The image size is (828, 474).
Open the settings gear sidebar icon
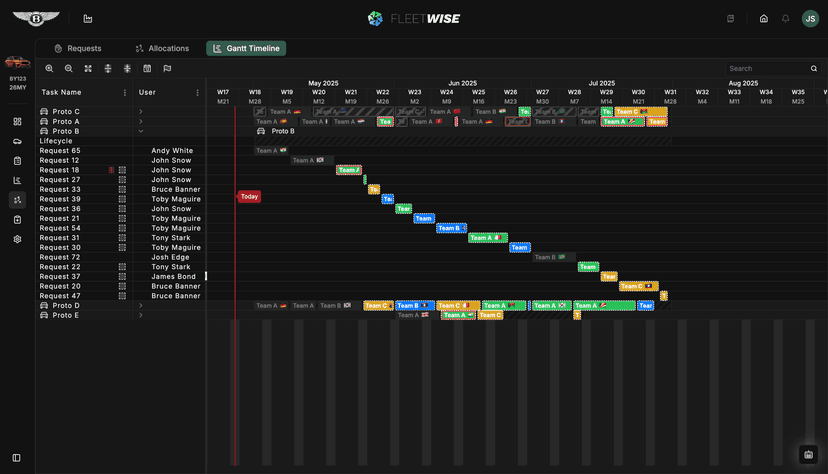(x=17, y=239)
